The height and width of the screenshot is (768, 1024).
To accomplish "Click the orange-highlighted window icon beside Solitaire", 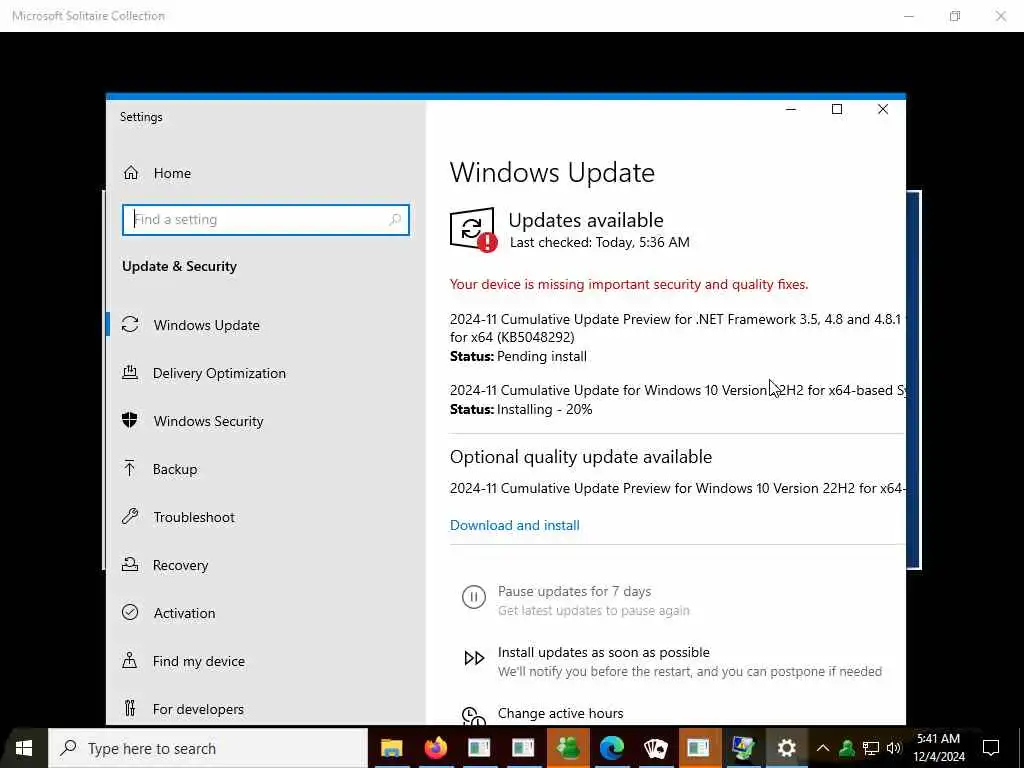I will [699, 748].
